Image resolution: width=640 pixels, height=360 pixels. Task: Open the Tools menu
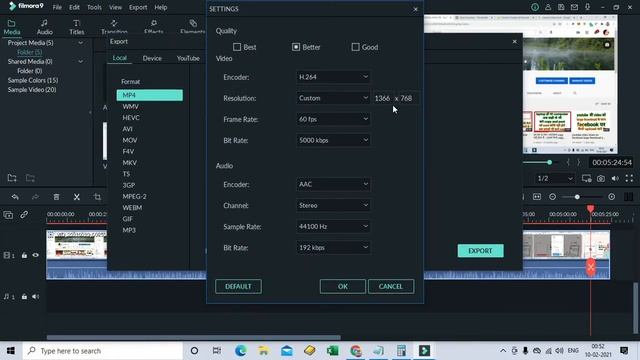pyautogui.click(x=94, y=7)
